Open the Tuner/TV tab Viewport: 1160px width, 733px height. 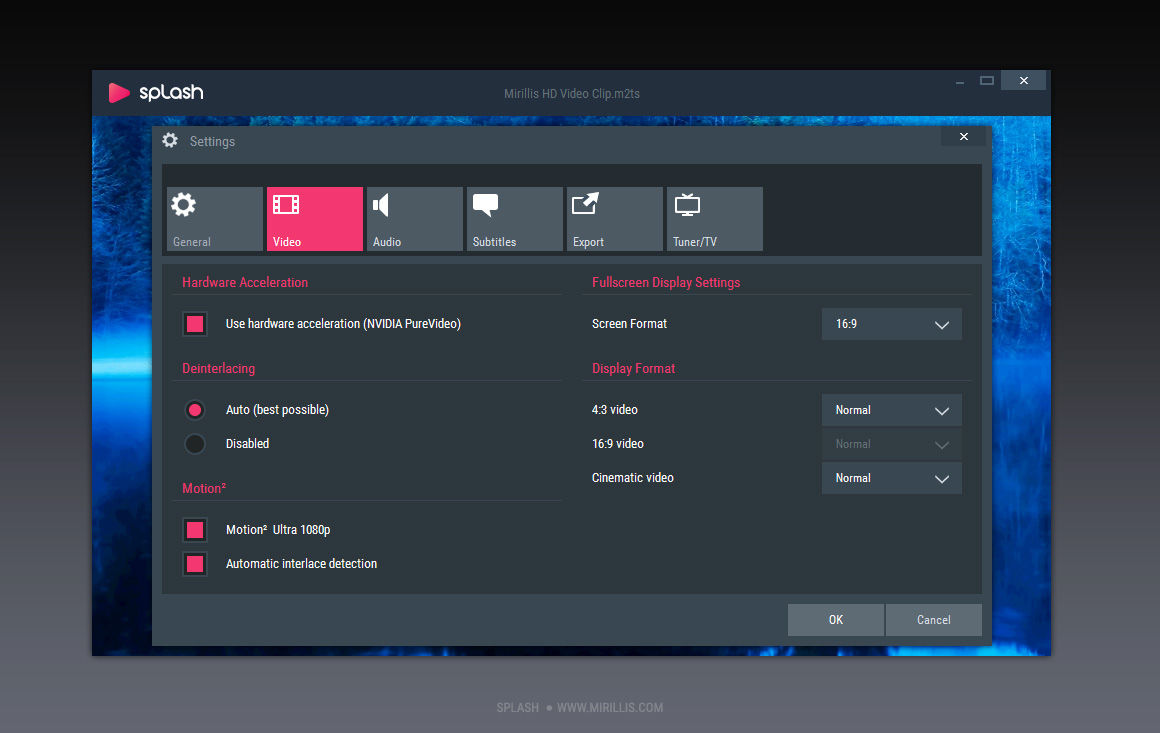[x=715, y=219]
